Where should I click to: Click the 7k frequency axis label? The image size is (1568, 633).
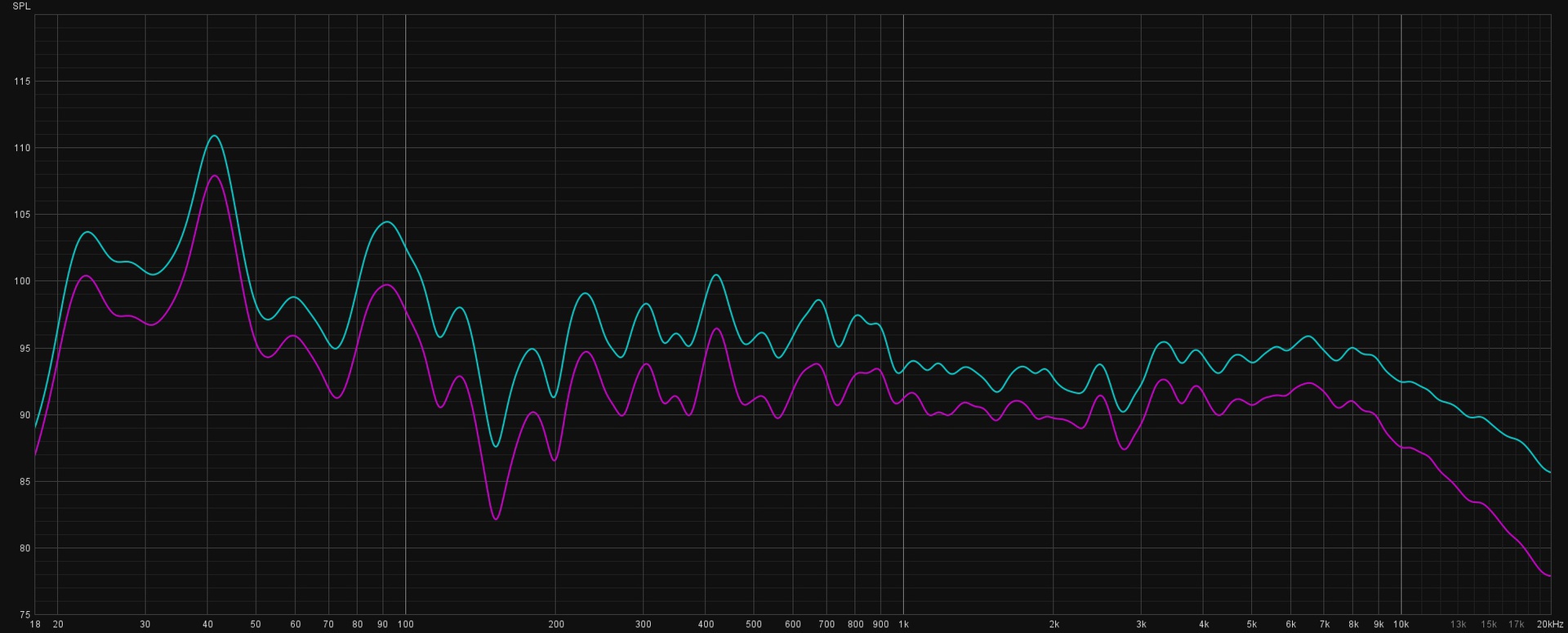1325,625
